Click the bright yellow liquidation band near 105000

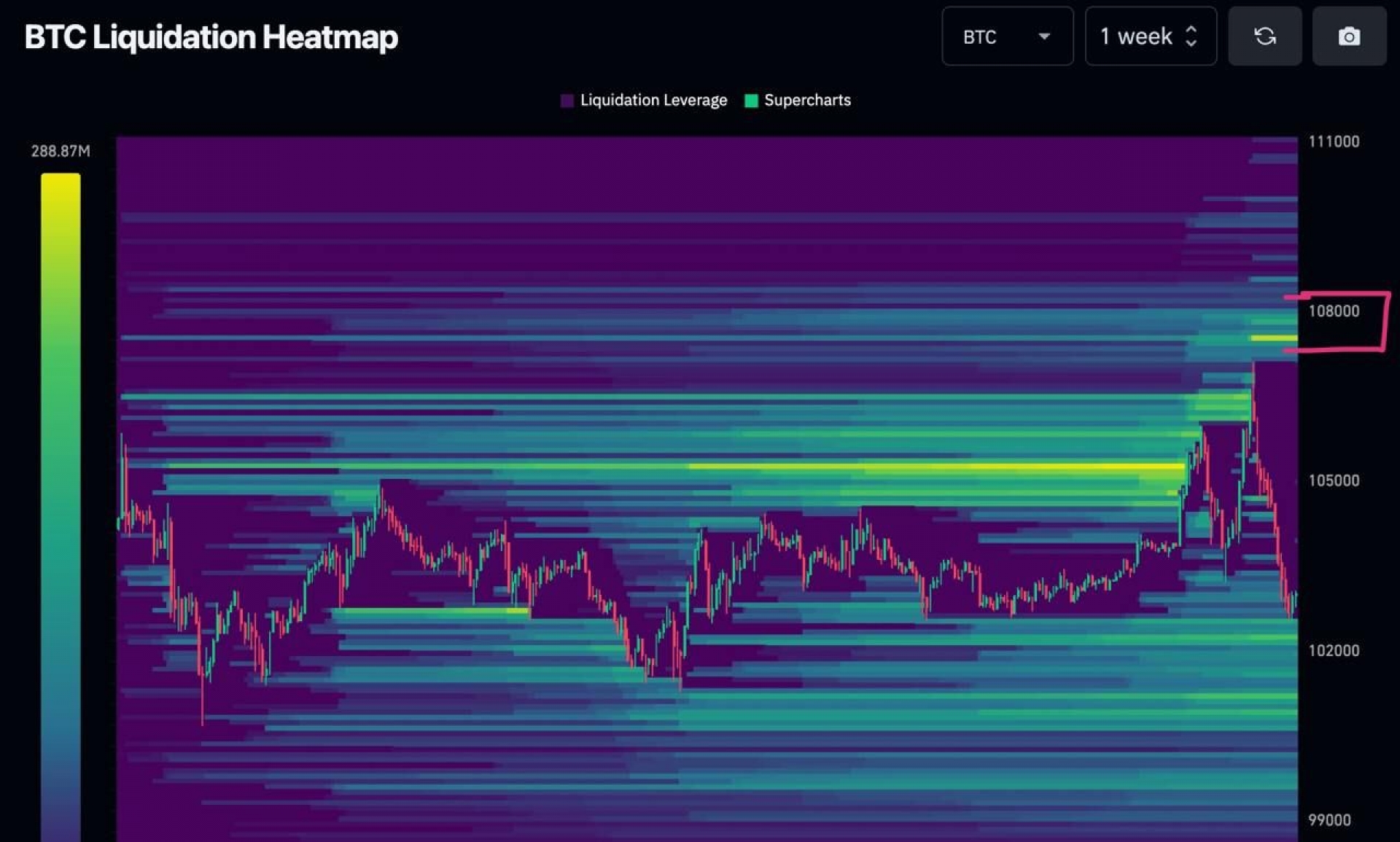point(937,467)
